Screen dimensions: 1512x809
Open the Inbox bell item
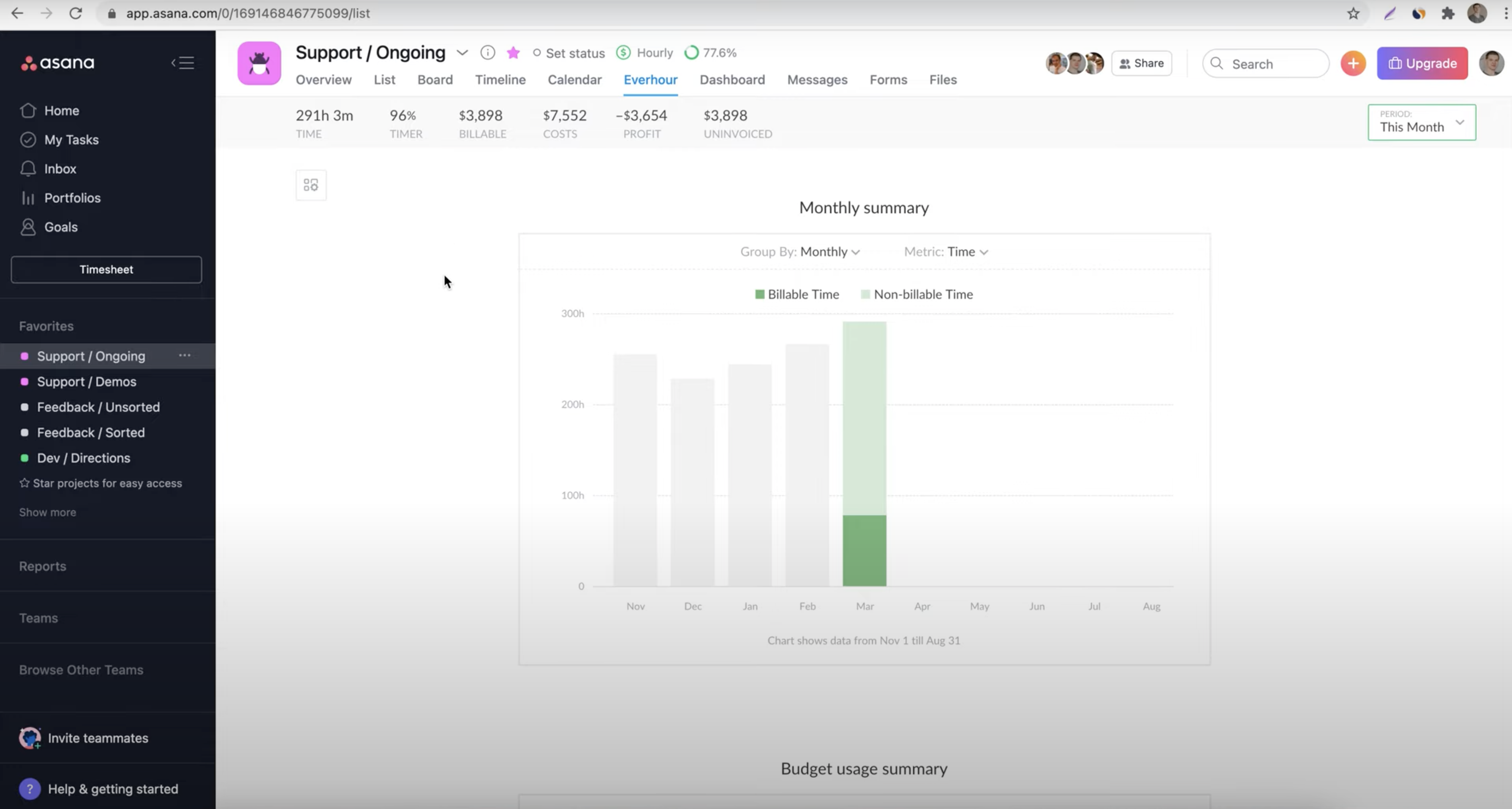point(60,169)
